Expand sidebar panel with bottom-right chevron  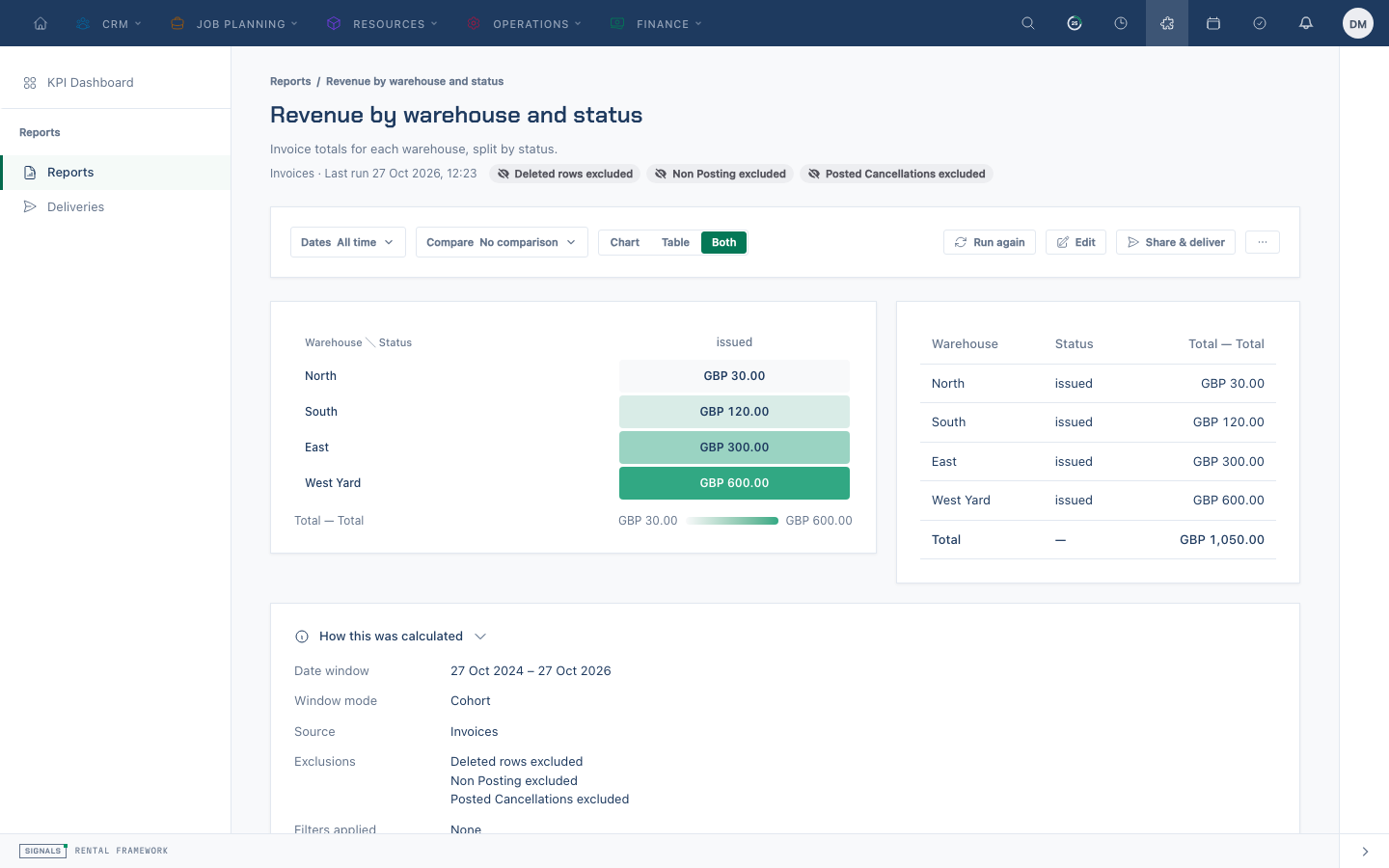pos(1365,852)
